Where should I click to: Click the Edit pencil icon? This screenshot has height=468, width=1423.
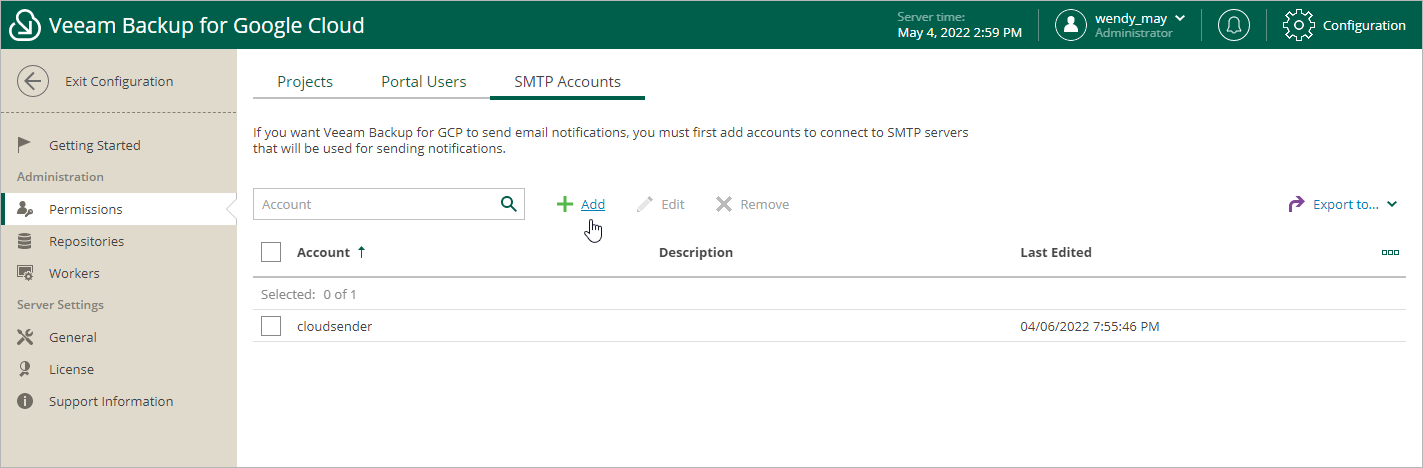pyautogui.click(x=645, y=204)
